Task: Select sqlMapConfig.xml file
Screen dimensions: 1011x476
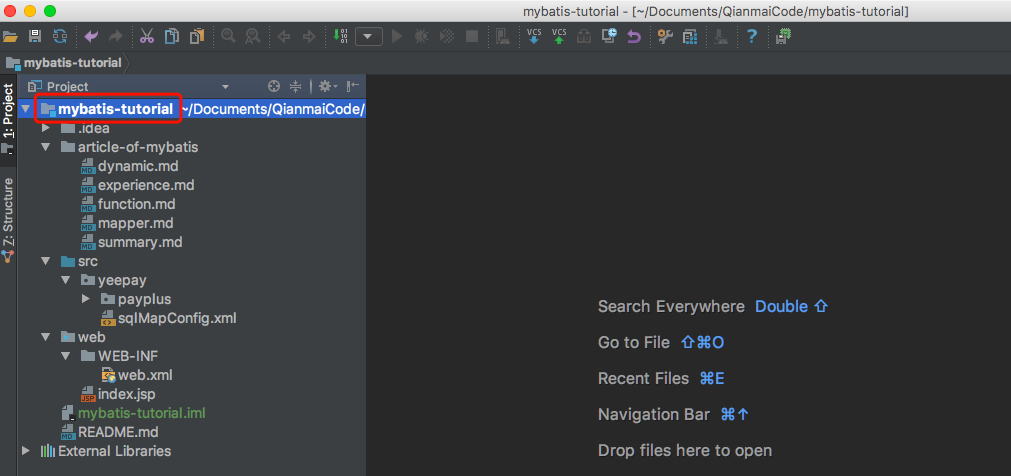Action: click(177, 318)
